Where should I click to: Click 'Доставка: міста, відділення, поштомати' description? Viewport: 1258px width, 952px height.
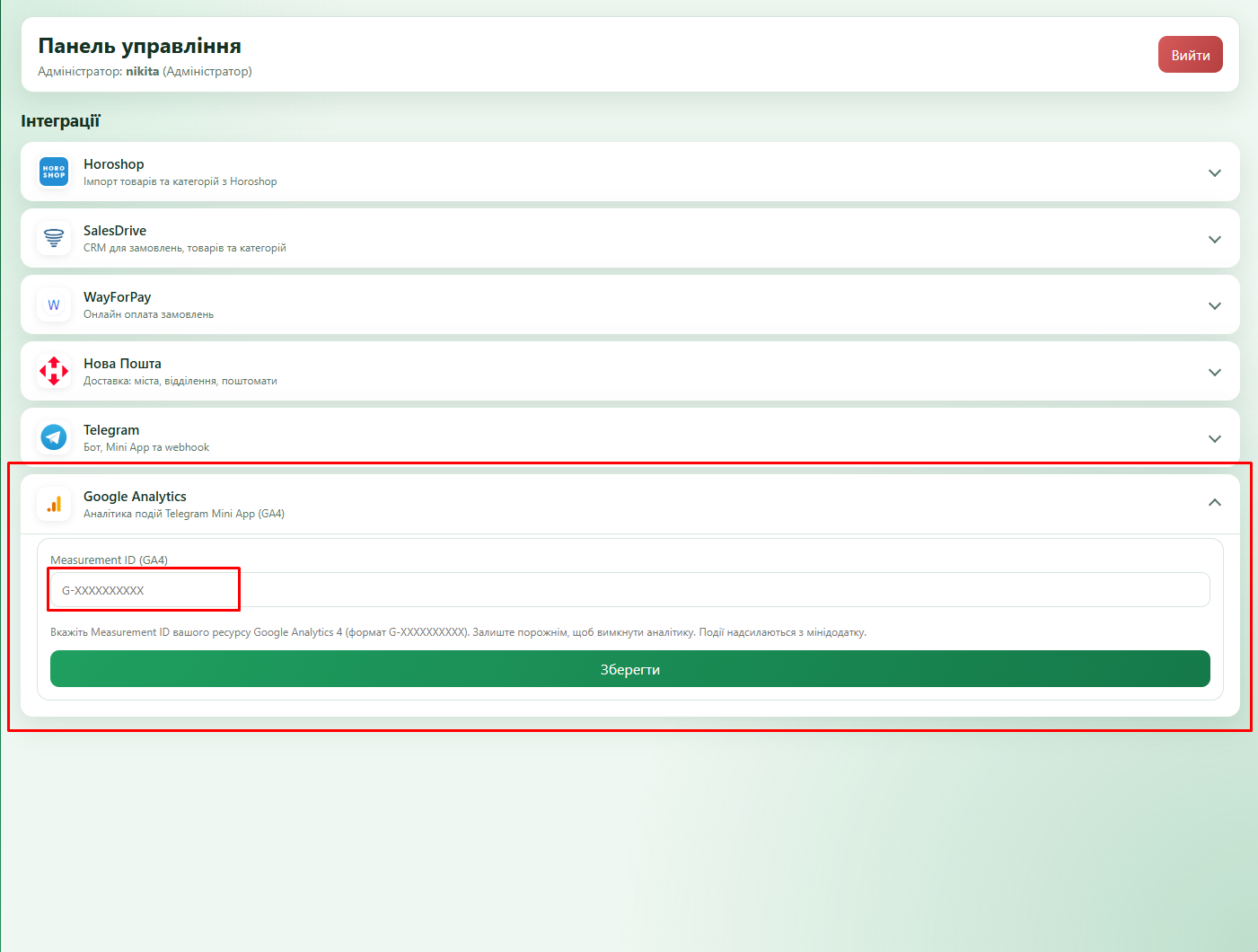(x=180, y=381)
